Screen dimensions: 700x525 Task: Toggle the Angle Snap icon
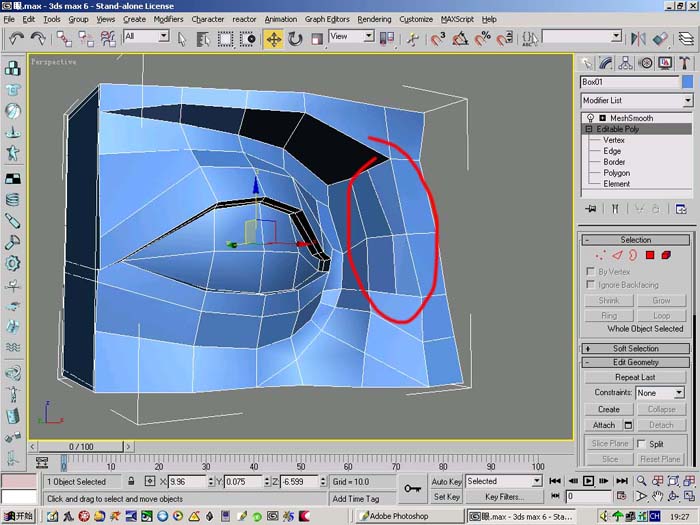460,39
